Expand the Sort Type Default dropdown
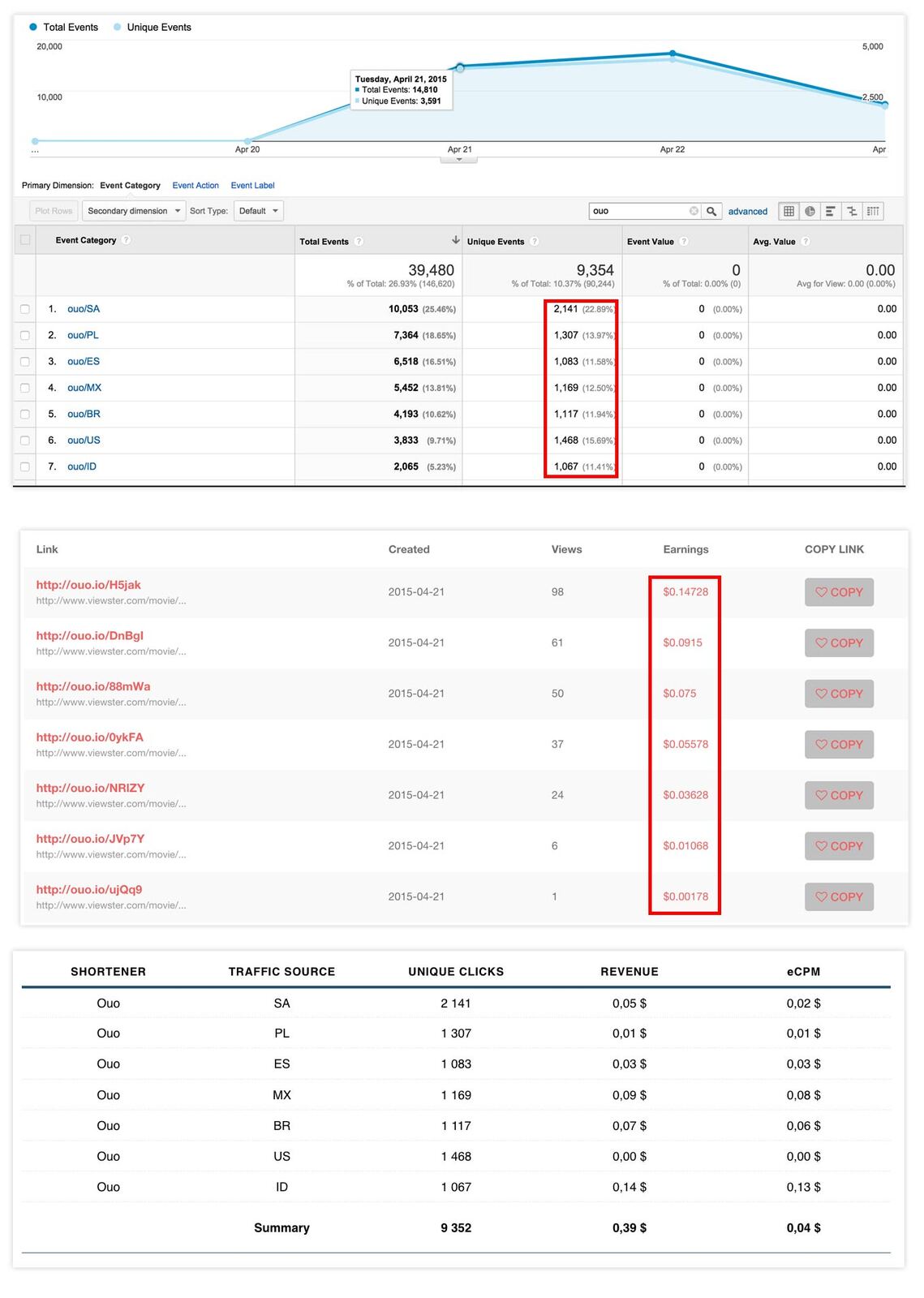This screenshot has width=924, height=1298. pos(258,211)
